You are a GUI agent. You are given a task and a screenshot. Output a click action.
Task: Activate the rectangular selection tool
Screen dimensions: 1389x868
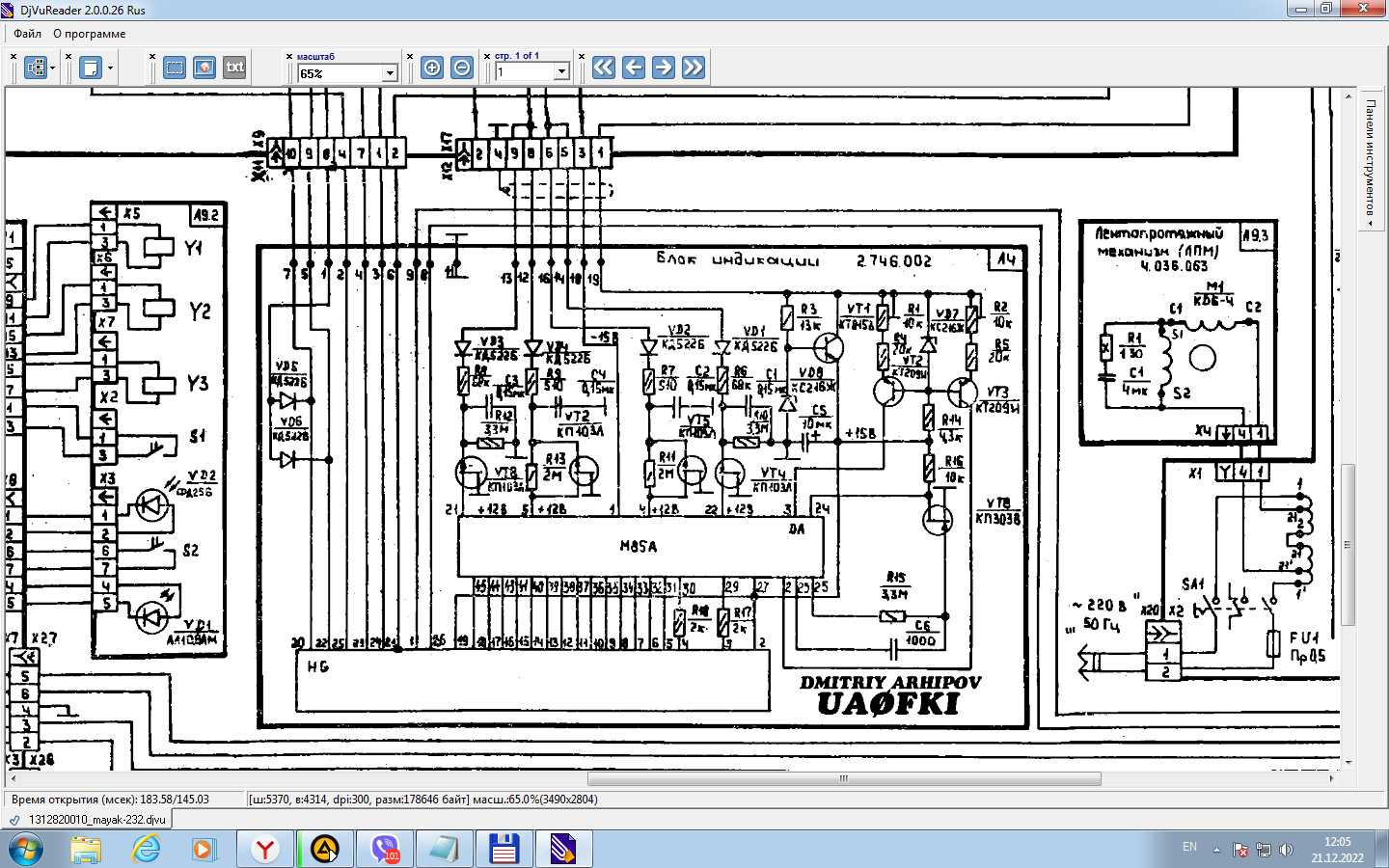[x=175, y=68]
